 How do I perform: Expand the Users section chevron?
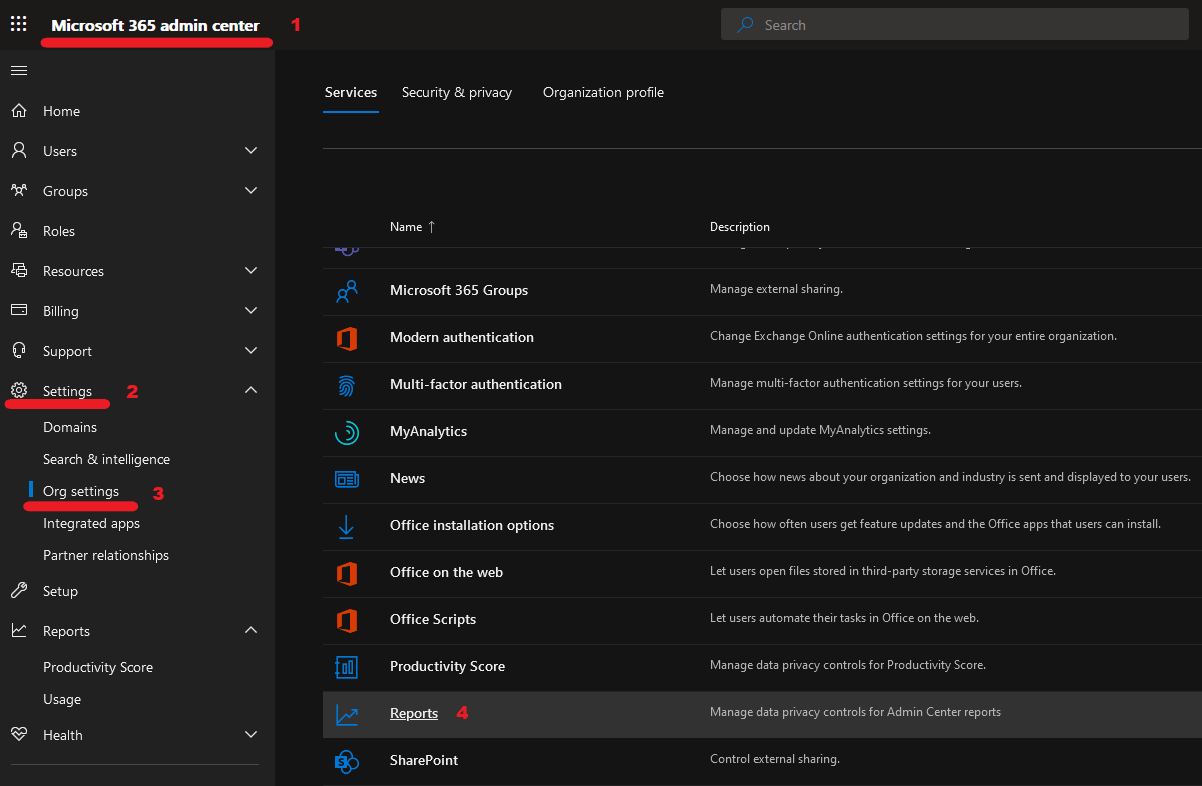point(251,151)
